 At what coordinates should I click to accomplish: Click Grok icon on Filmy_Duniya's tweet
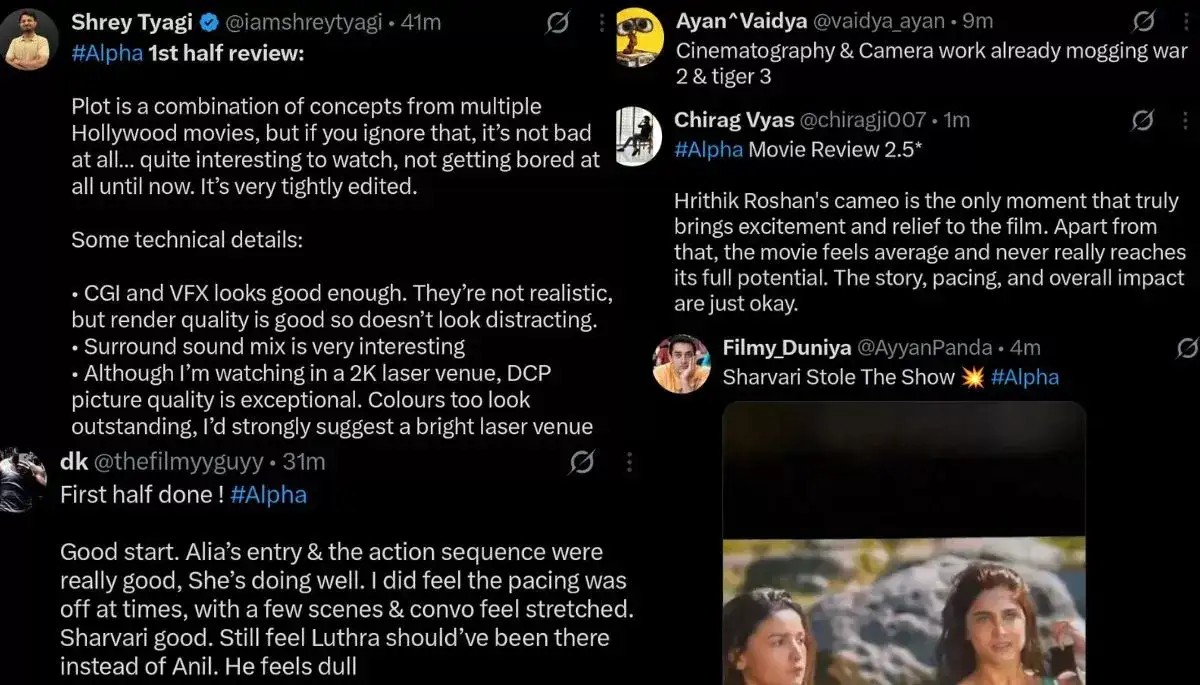click(1188, 348)
